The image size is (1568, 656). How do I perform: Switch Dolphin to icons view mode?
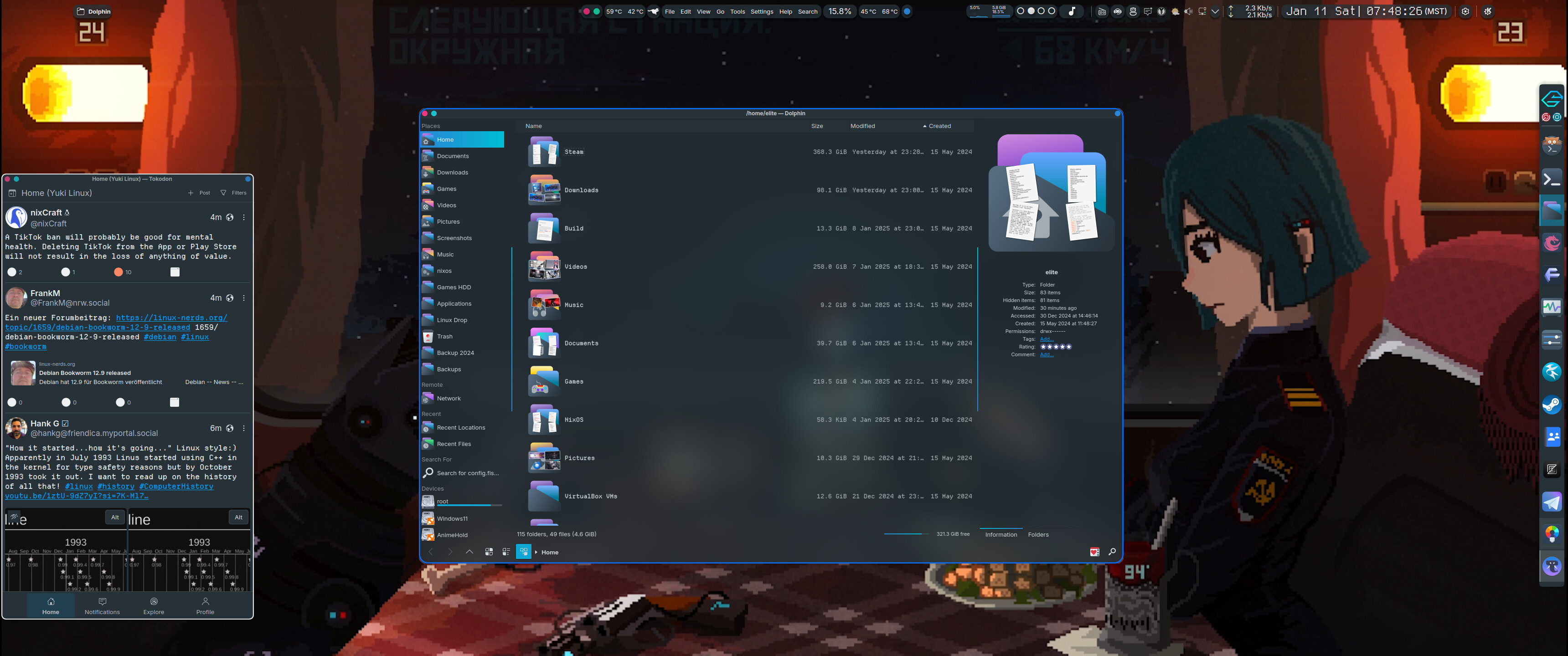[489, 552]
